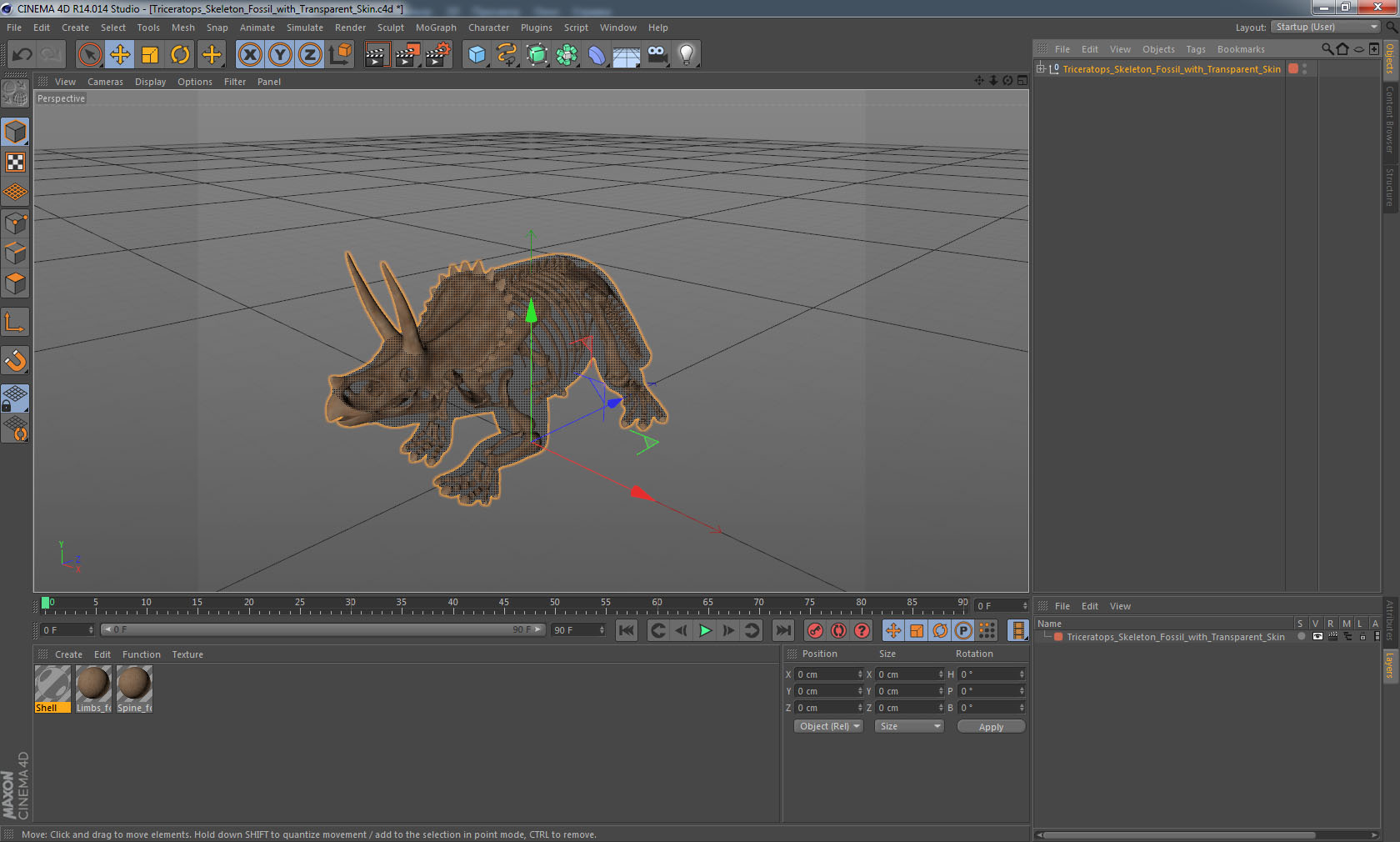Click heading rotation H field
Screen dimensions: 1400x842
tap(992, 674)
